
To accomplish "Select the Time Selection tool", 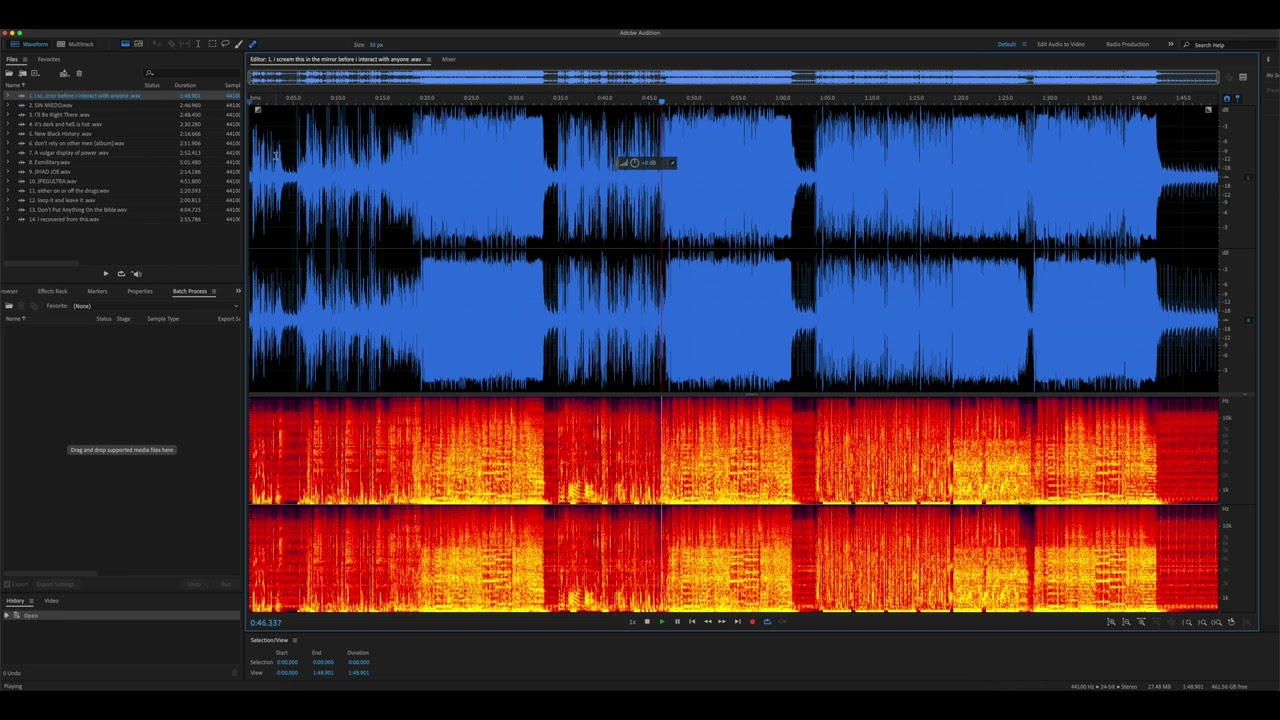I will 198,44.
